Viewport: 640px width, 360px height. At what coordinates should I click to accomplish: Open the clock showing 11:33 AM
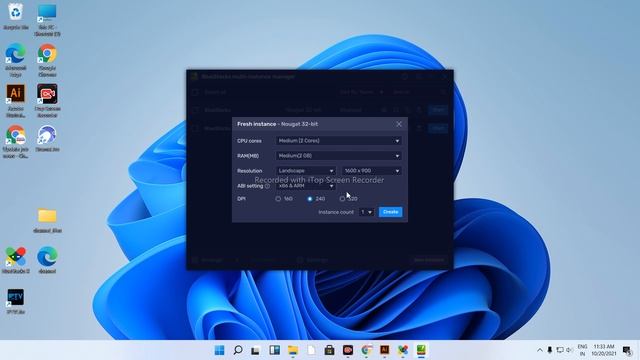(604, 350)
